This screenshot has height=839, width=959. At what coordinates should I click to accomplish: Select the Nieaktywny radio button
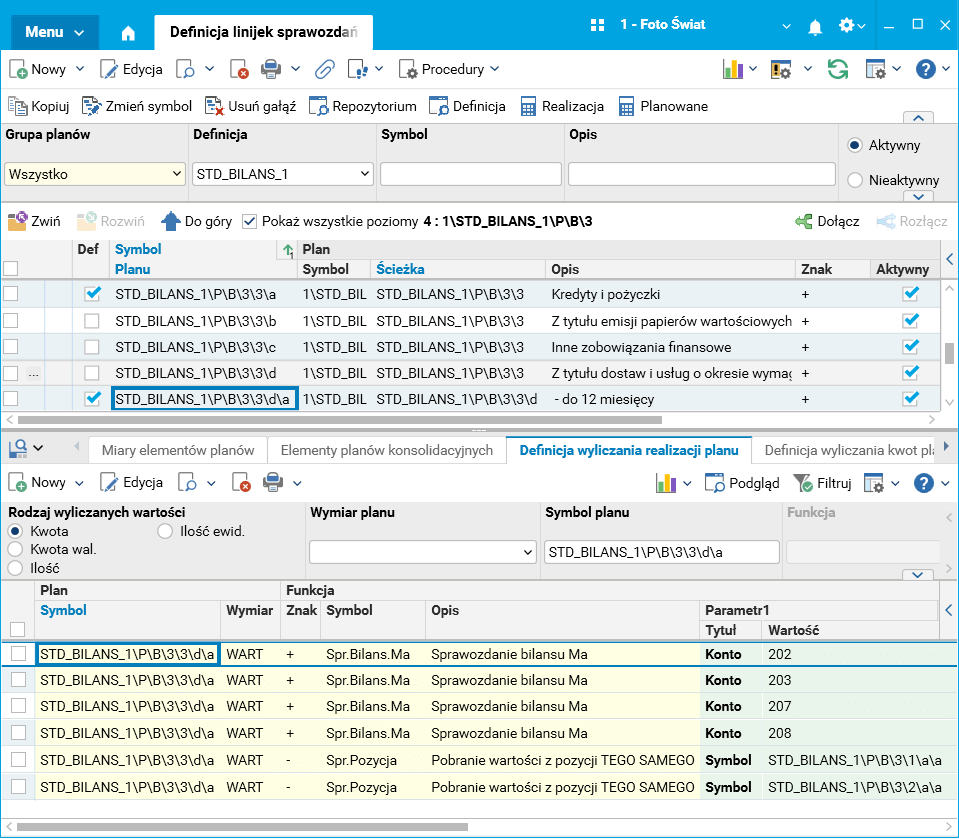[855, 180]
